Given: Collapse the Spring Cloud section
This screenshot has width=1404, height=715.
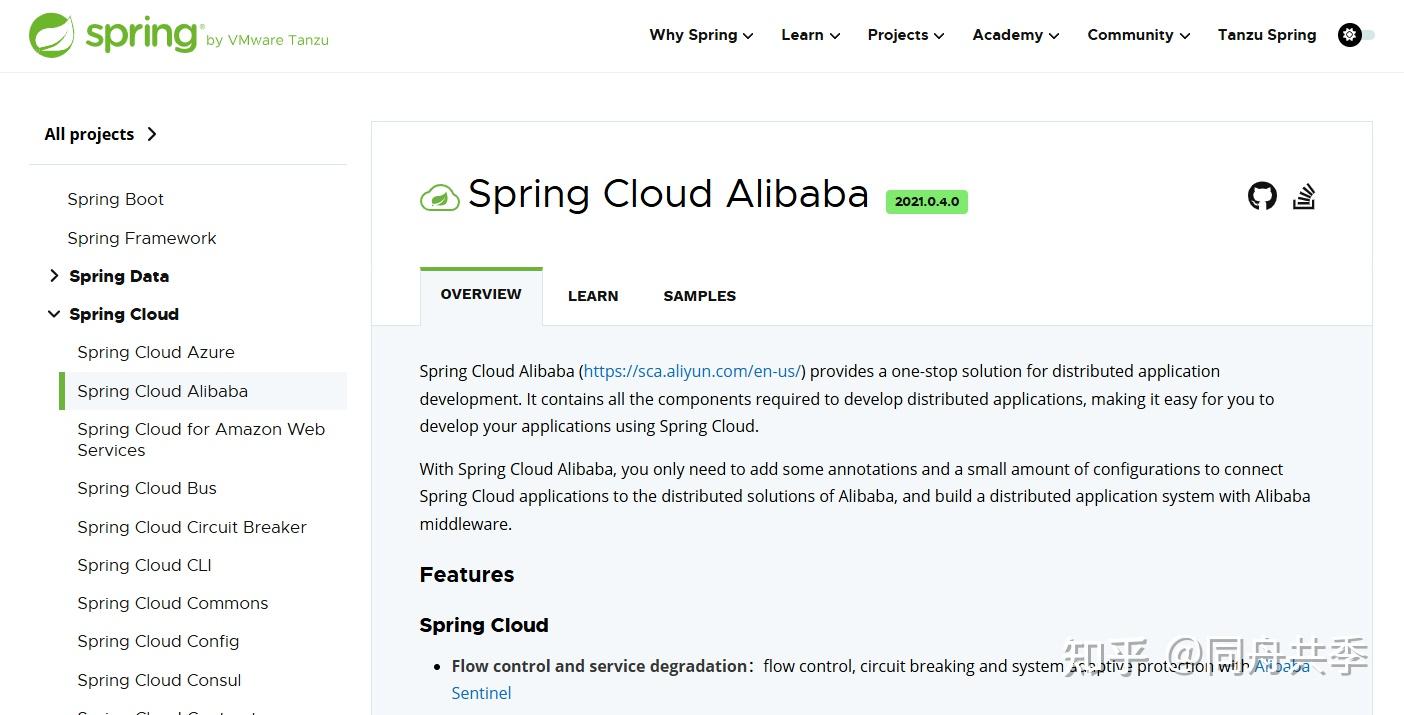Looking at the screenshot, I should [x=54, y=314].
